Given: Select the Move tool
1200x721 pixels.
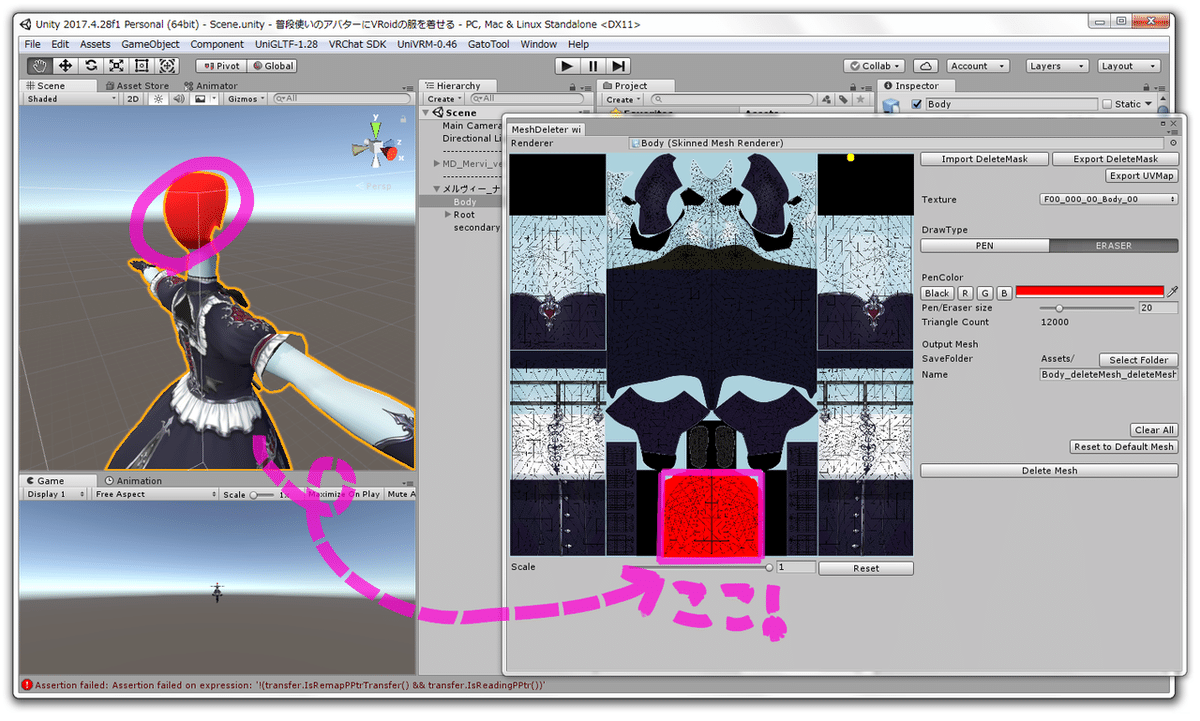Looking at the screenshot, I should pyautogui.click(x=66, y=66).
